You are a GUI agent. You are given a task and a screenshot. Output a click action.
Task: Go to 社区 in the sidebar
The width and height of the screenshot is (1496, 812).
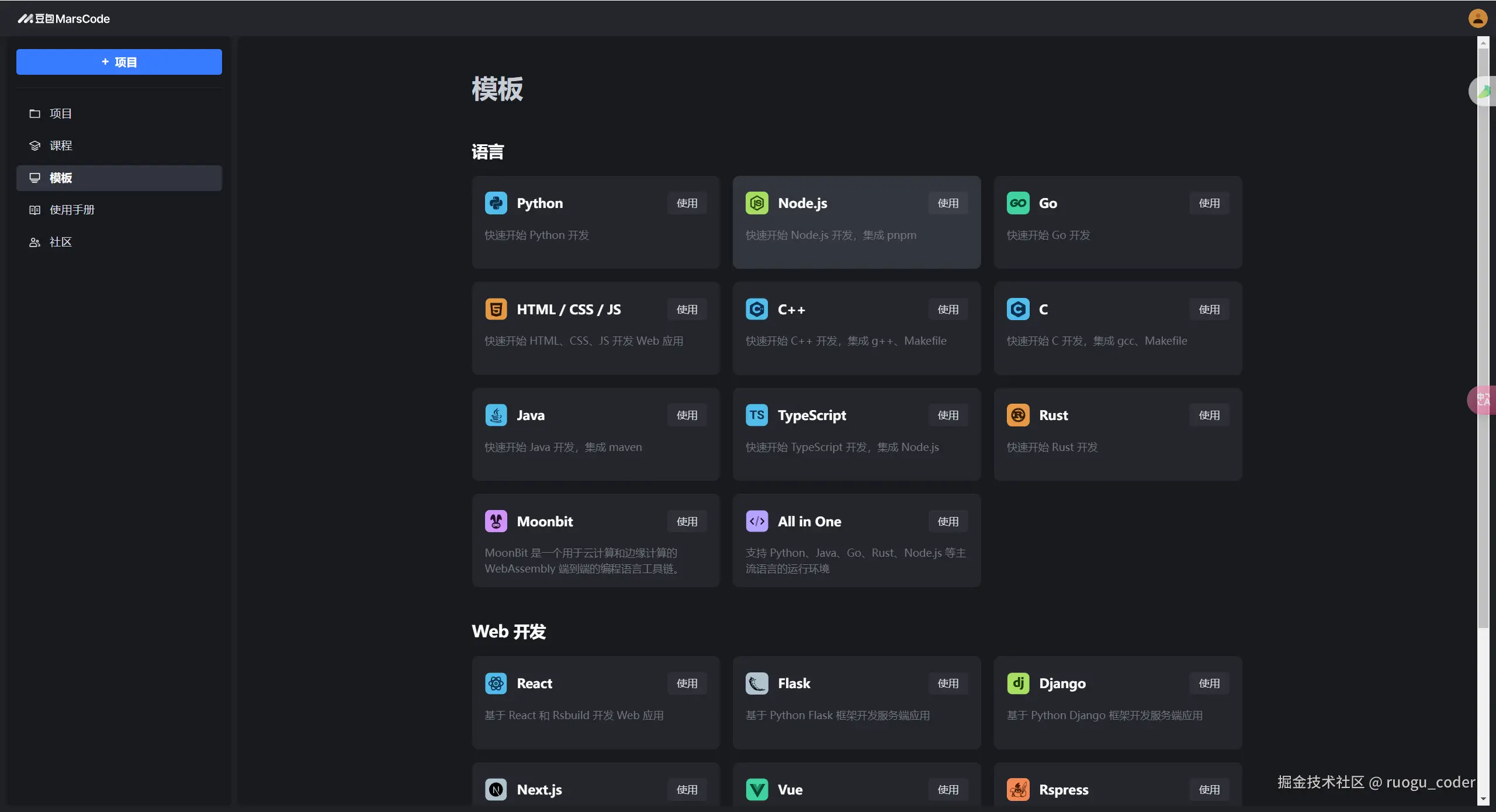coord(60,242)
